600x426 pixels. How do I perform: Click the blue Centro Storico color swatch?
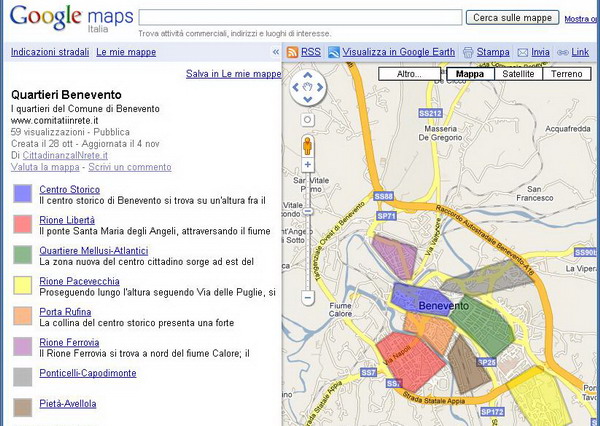point(23,193)
